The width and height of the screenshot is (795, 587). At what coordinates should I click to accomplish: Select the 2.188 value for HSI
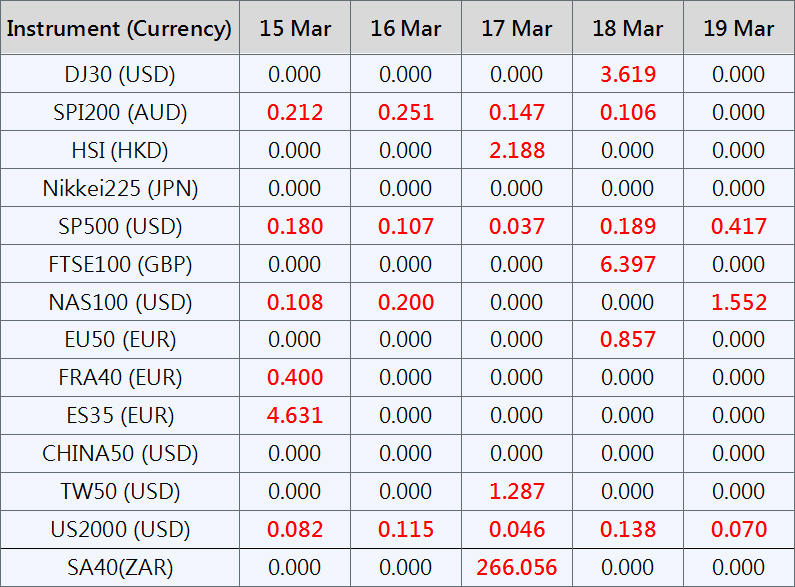coord(517,151)
